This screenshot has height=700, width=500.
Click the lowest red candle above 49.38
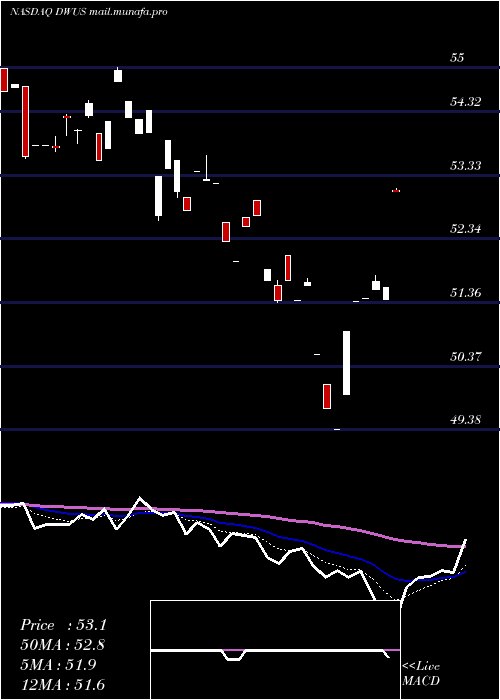pos(327,396)
